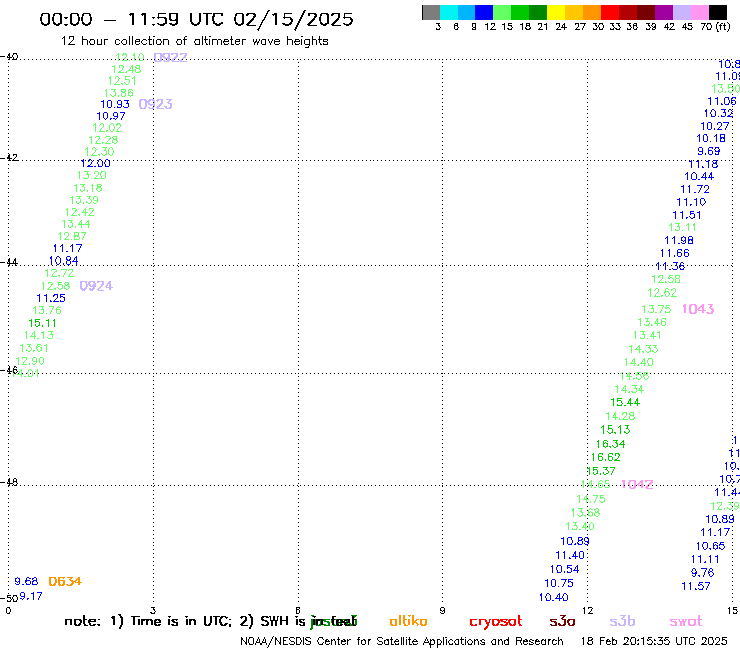Click the 11.25 wave height value

click(x=51, y=298)
